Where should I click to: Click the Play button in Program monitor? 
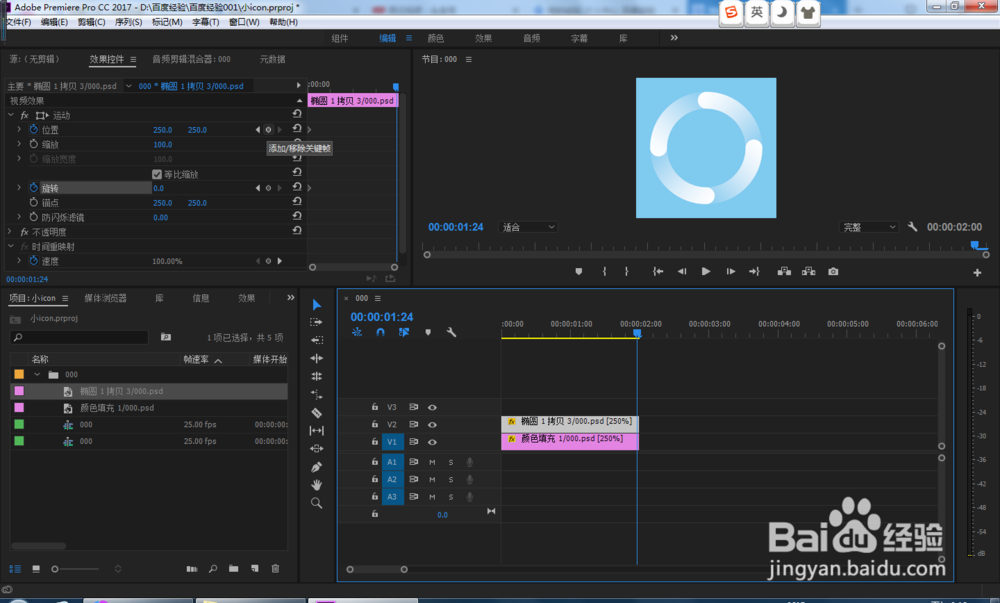coord(706,272)
